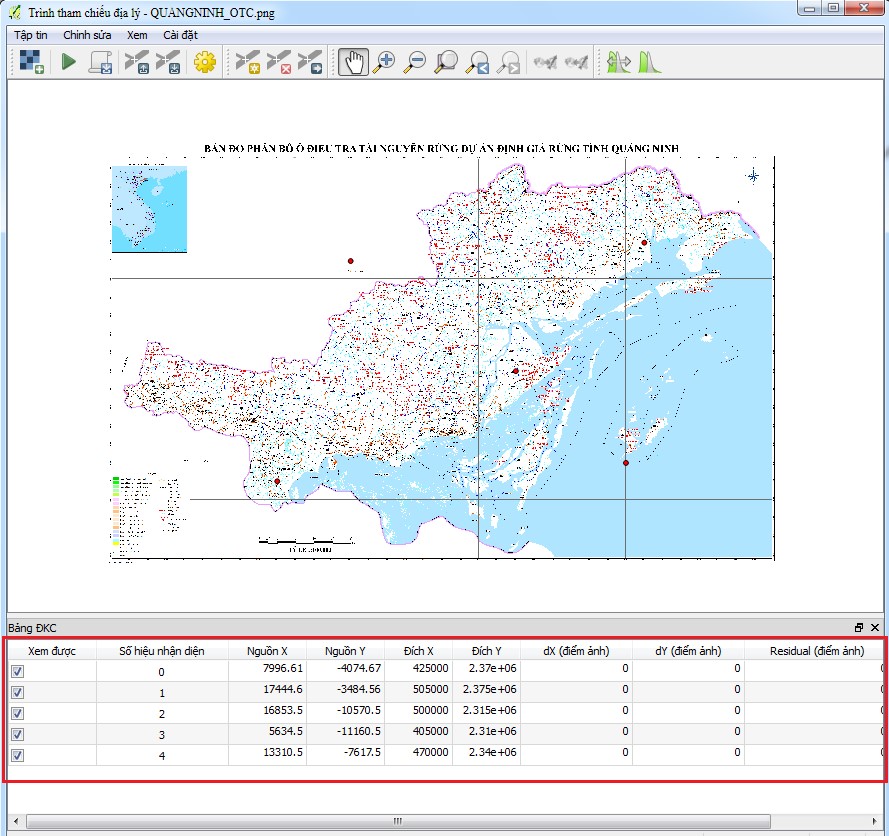889x836 pixels.
Task: Select cell with Đích Y 2.375e+06
Action: coord(486,689)
